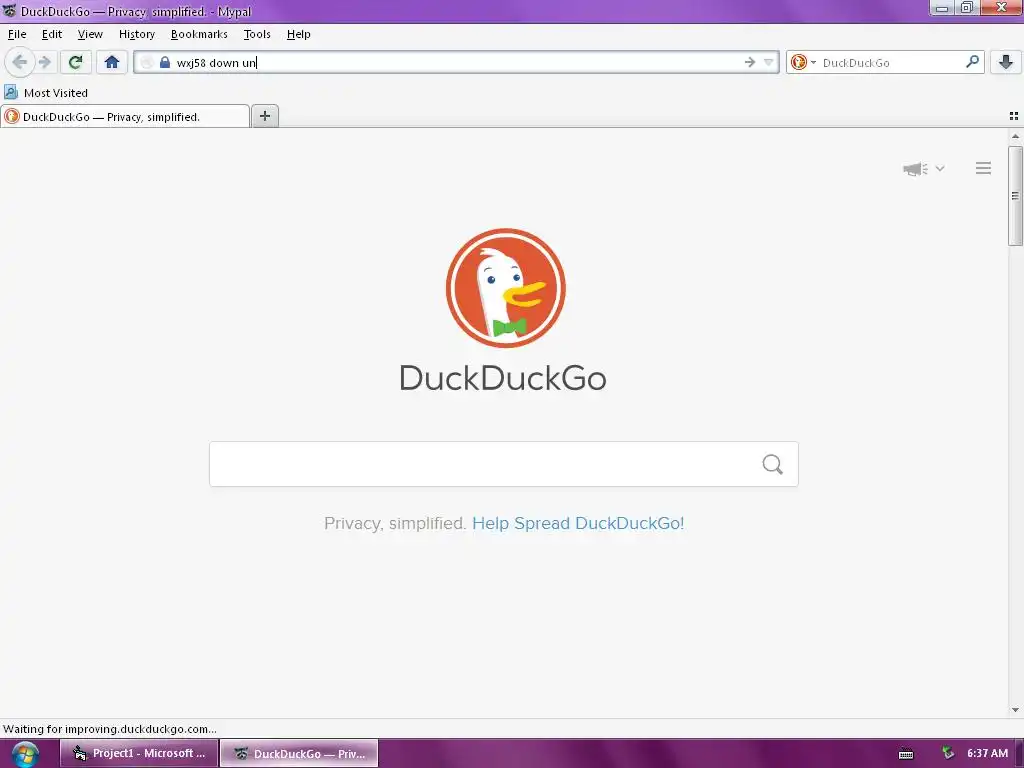Open the Edit menu
This screenshot has height=768, width=1024.
point(52,34)
